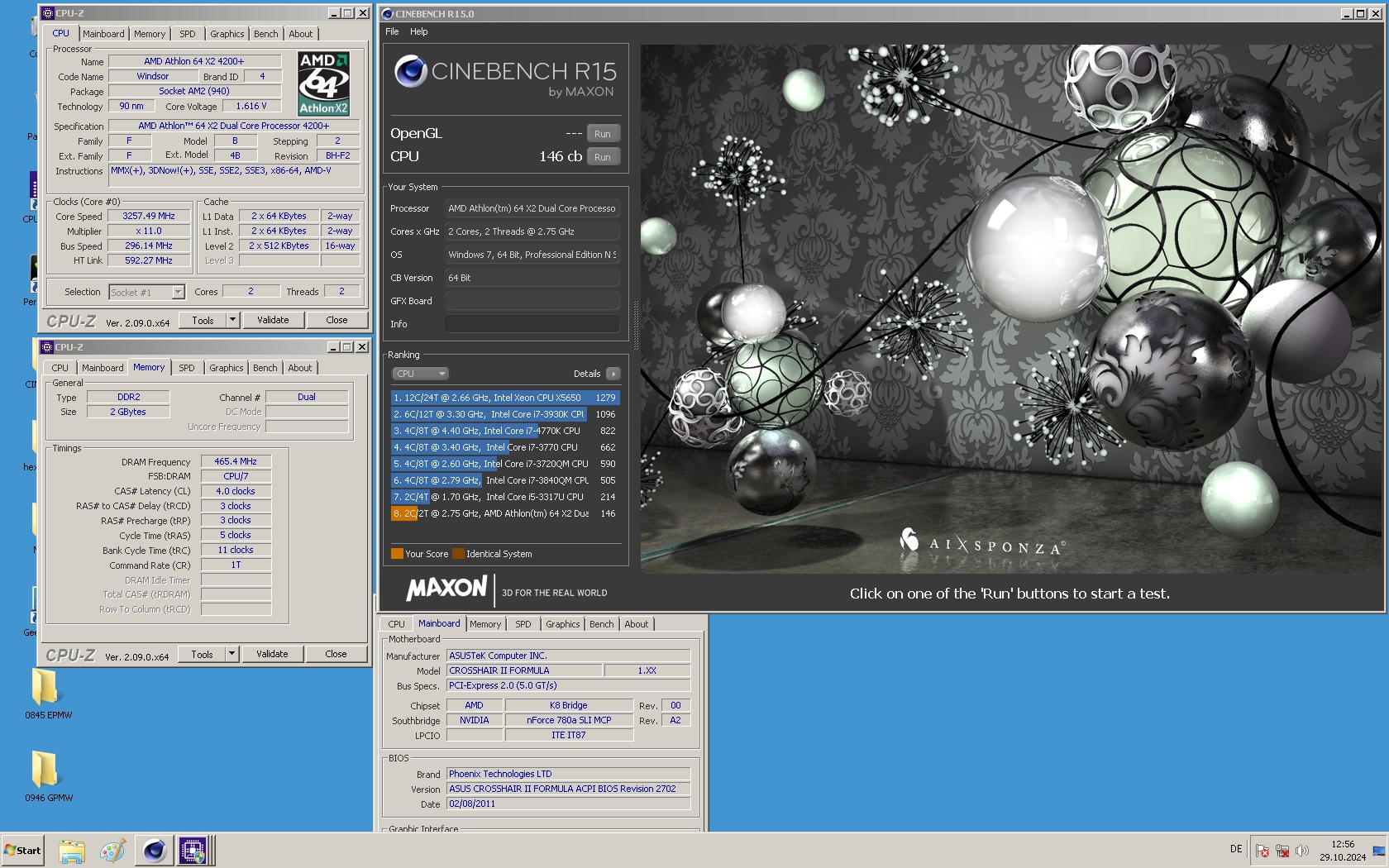
Task: Click the network tray icon
Action: tap(1282, 851)
